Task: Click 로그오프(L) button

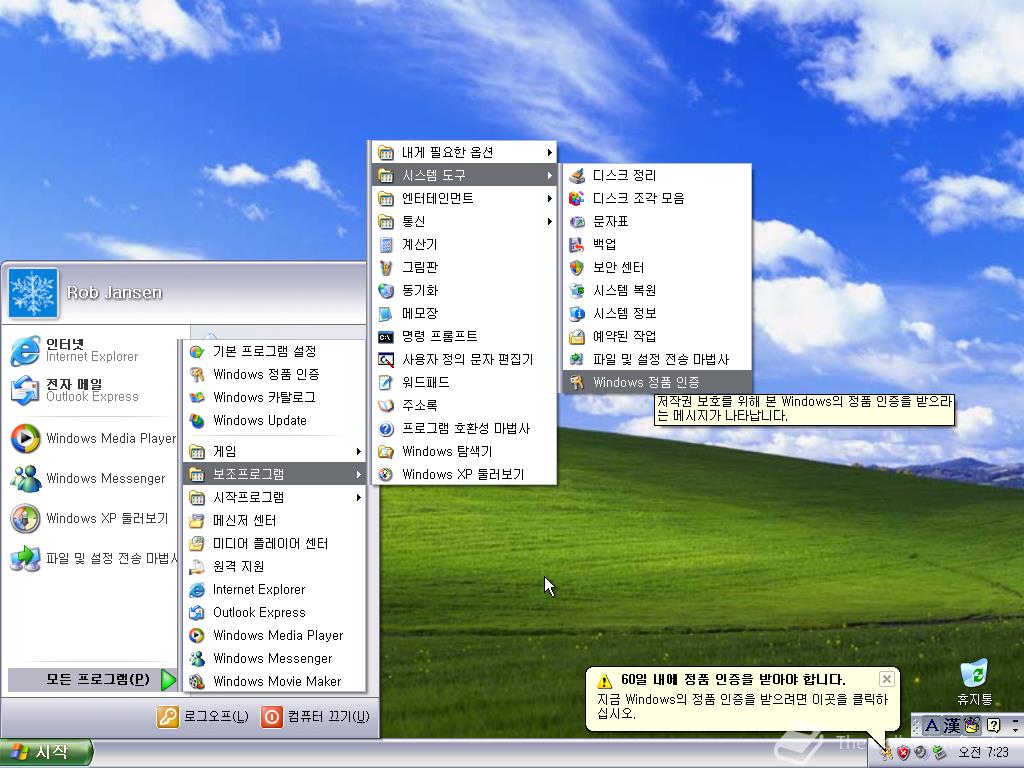Action: click(x=202, y=716)
